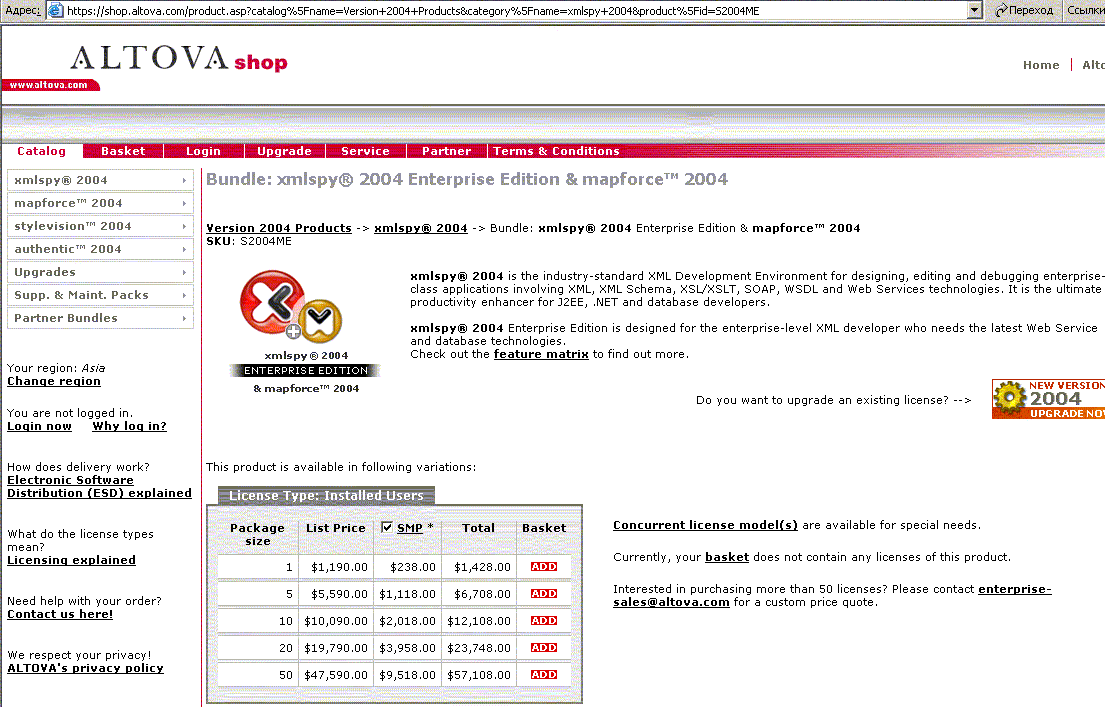Click the Contact us here! link
The width and height of the screenshot is (1105, 707).
click(60, 614)
